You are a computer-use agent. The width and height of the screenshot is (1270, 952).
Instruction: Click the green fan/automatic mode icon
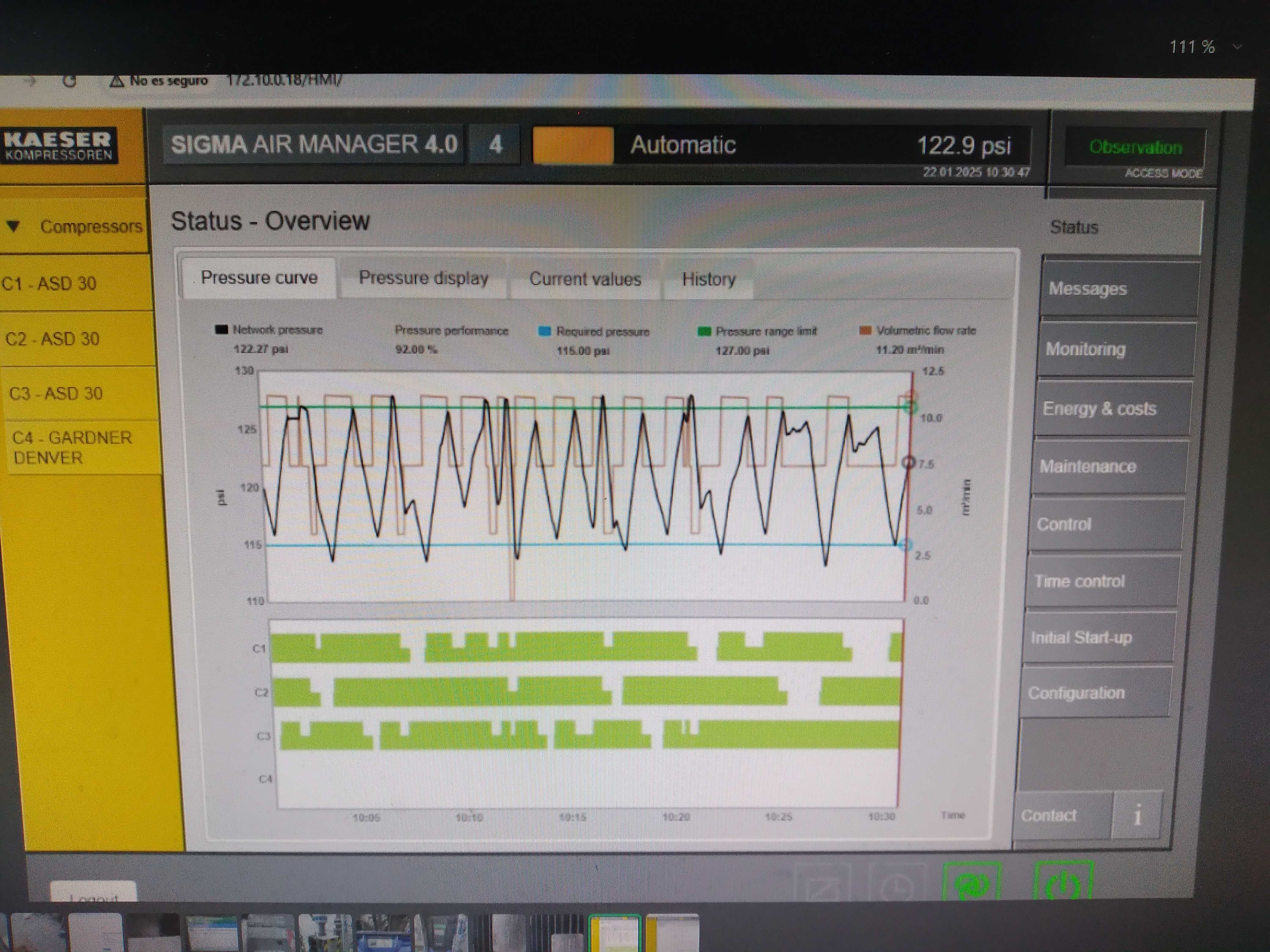tap(971, 882)
